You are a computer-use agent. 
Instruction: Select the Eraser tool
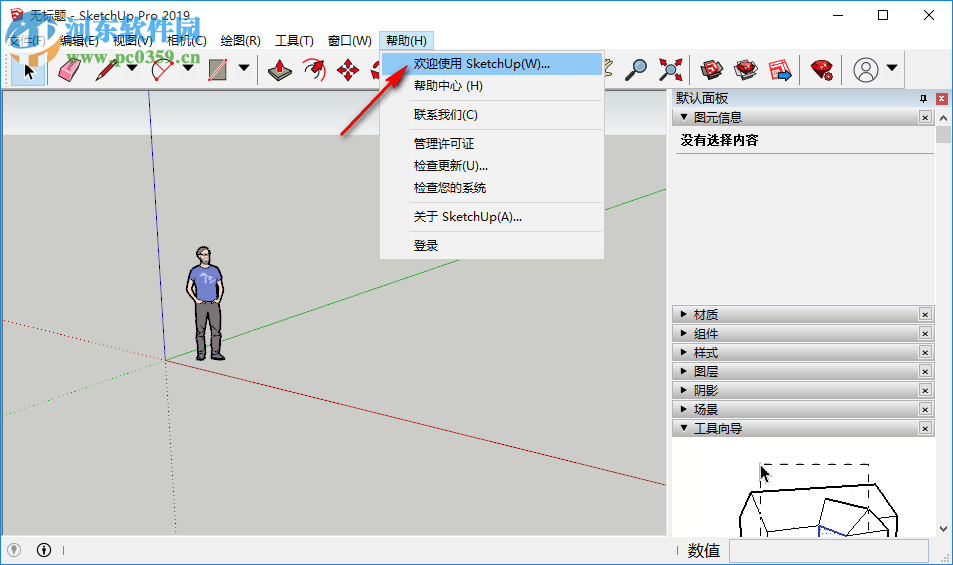69,70
